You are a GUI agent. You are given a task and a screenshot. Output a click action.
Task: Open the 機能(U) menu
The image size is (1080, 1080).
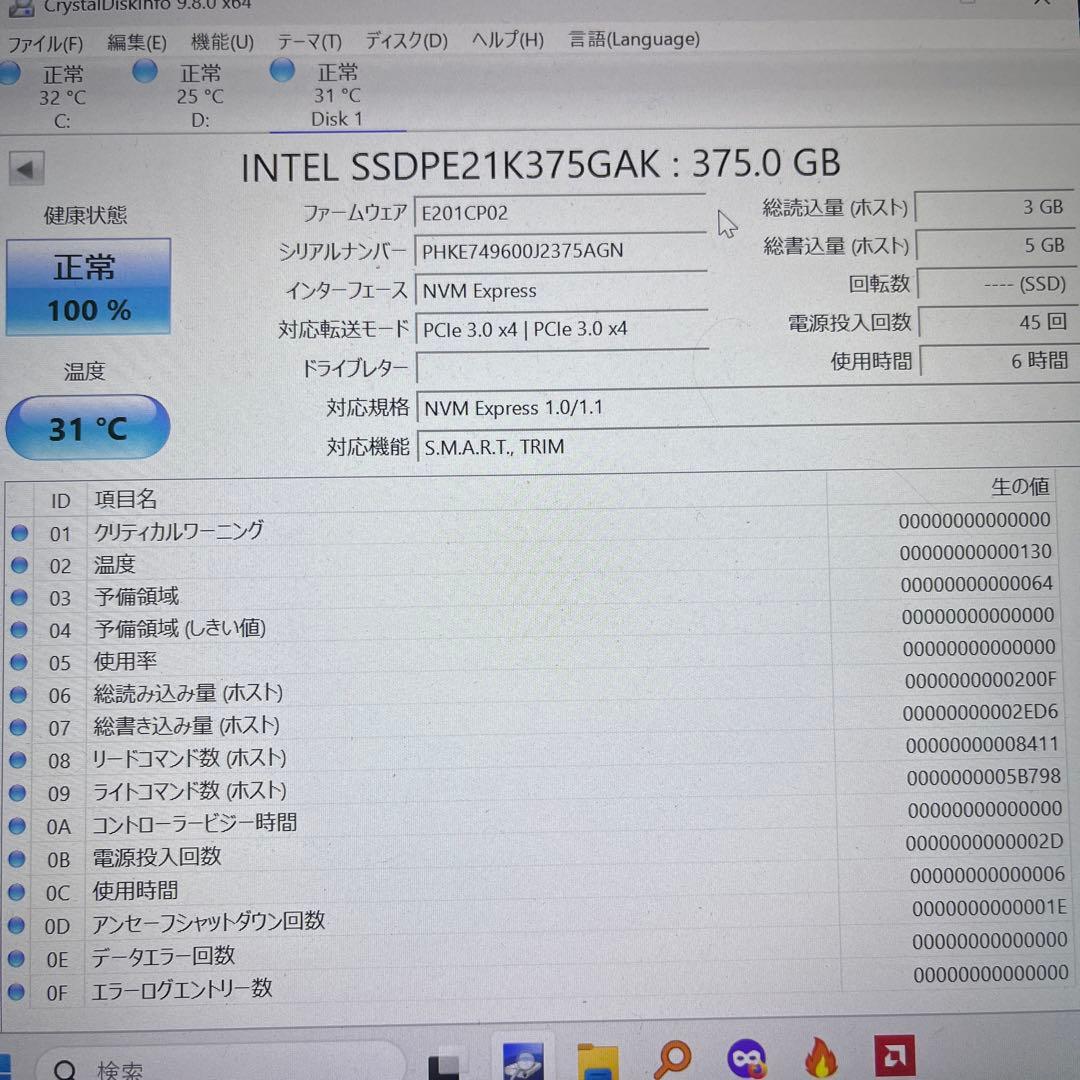coord(222,42)
